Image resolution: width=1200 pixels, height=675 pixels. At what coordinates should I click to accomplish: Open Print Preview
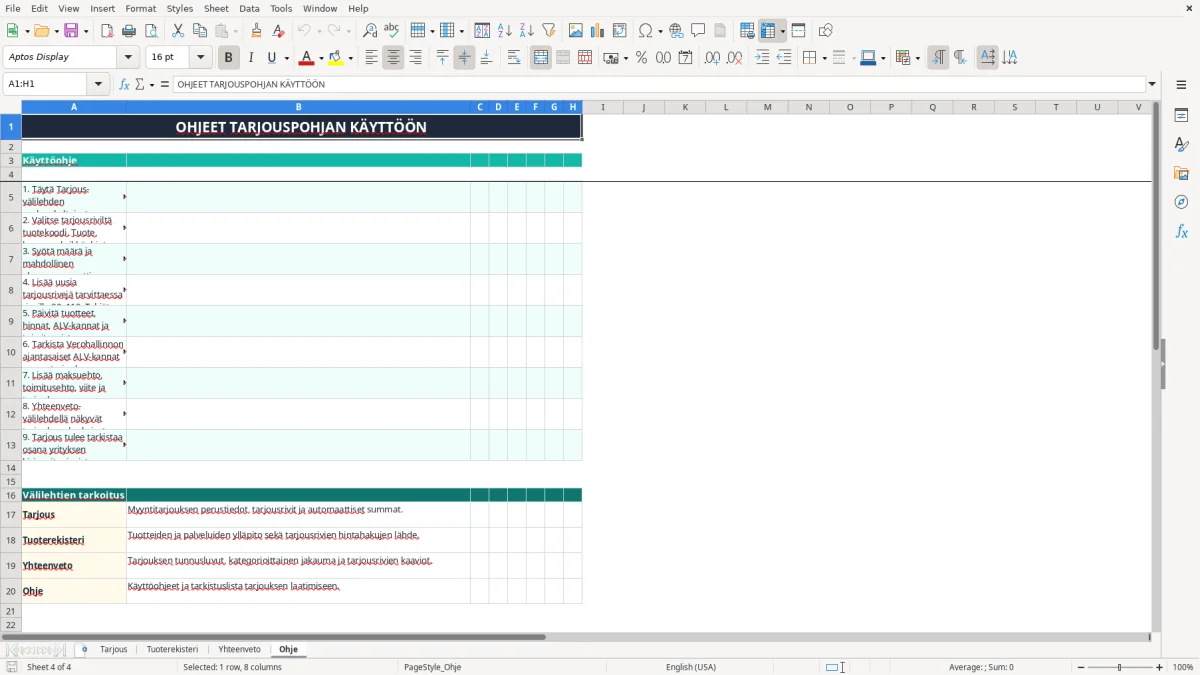pos(150,31)
